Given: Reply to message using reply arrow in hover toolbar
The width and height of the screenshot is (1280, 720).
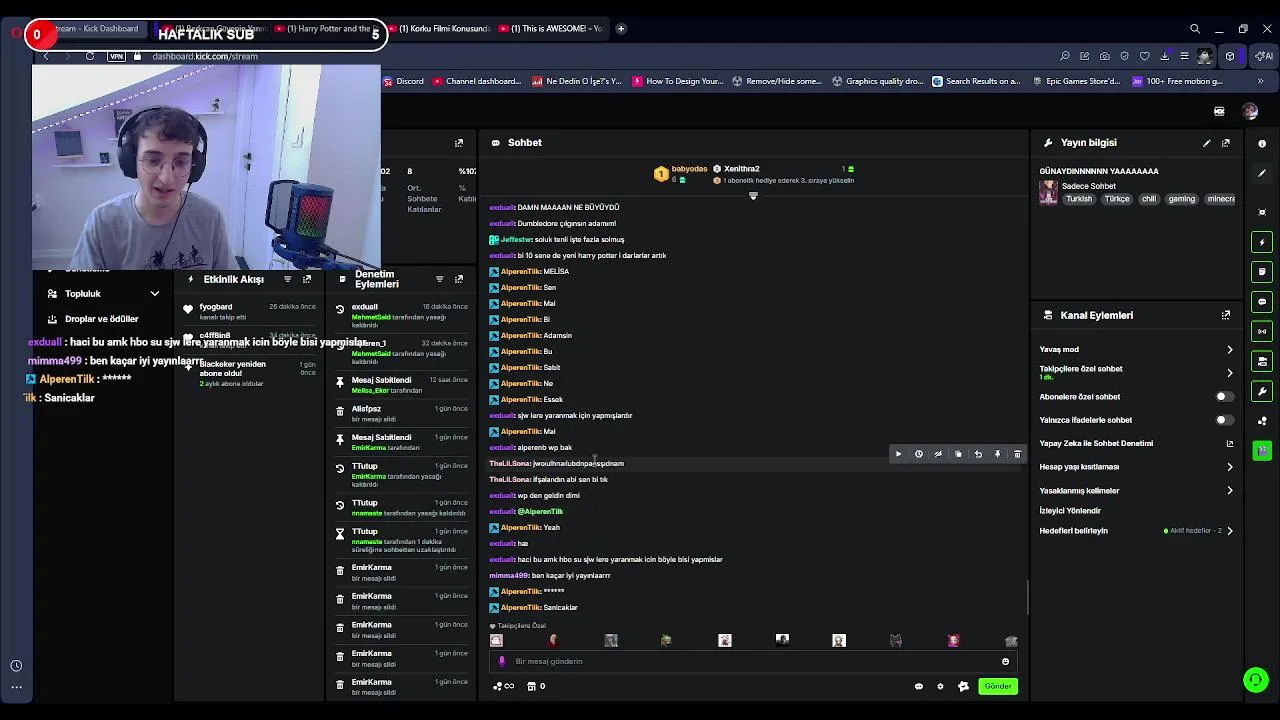Looking at the screenshot, I should tap(978, 454).
